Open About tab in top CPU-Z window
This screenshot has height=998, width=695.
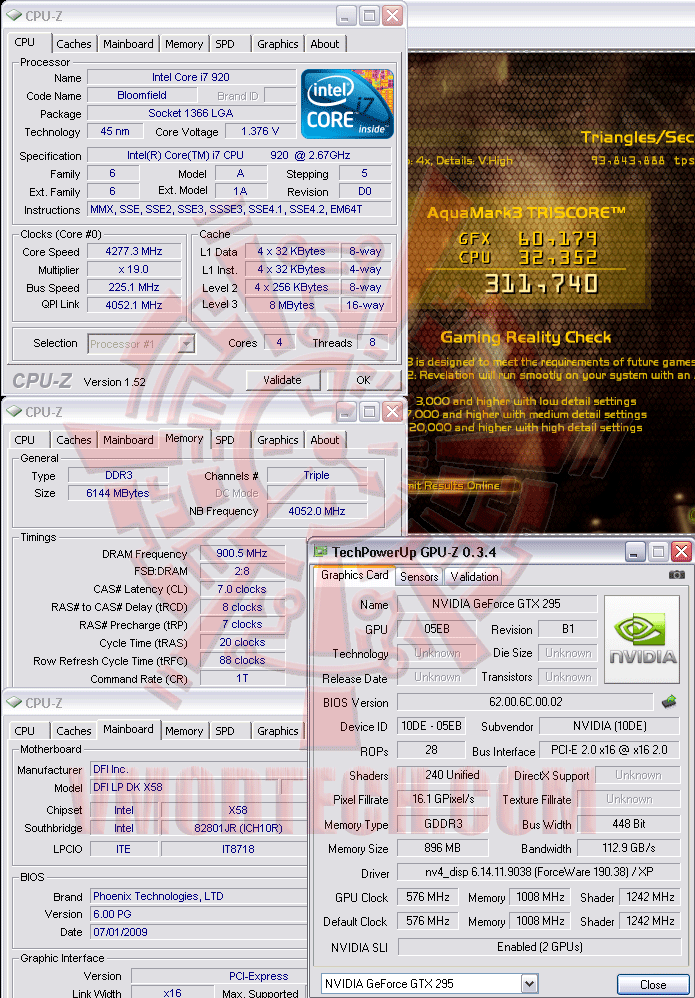pos(325,44)
